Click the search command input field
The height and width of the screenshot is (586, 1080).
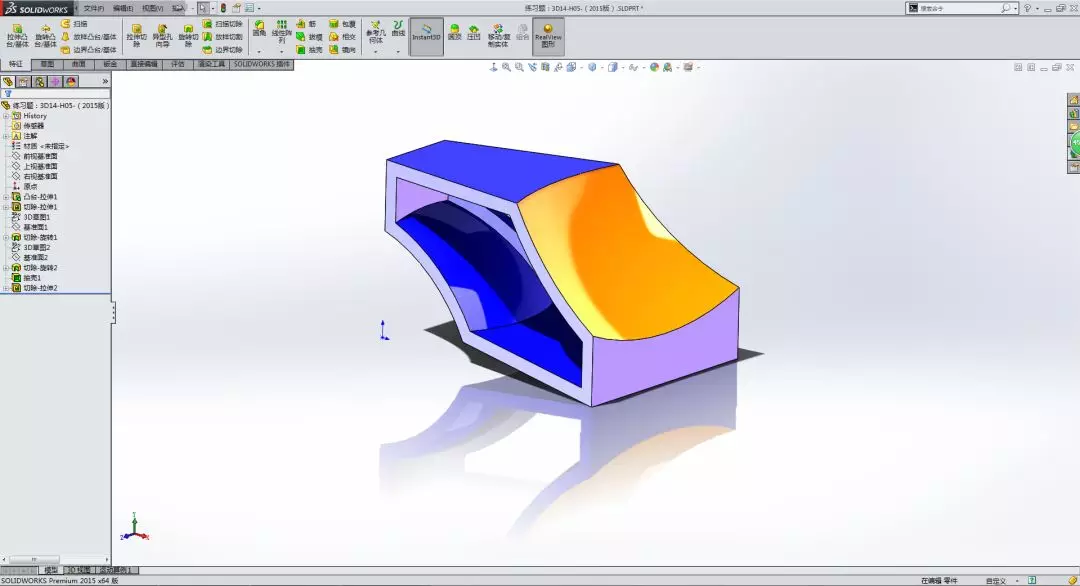959,8
